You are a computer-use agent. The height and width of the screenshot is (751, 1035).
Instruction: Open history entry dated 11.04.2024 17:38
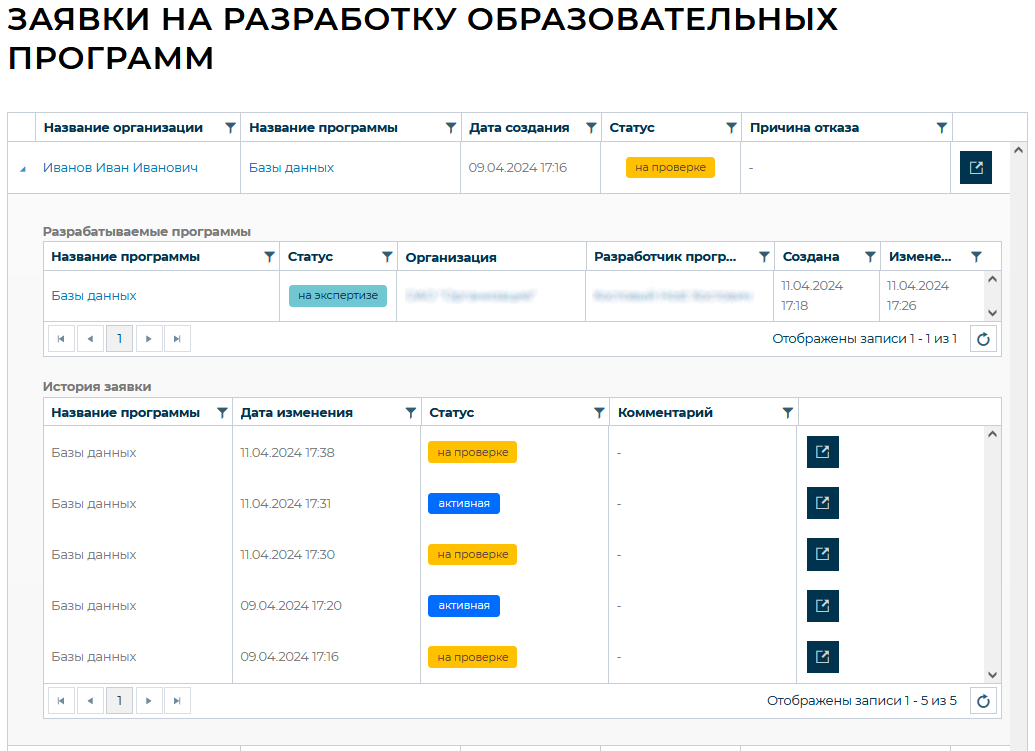click(822, 452)
